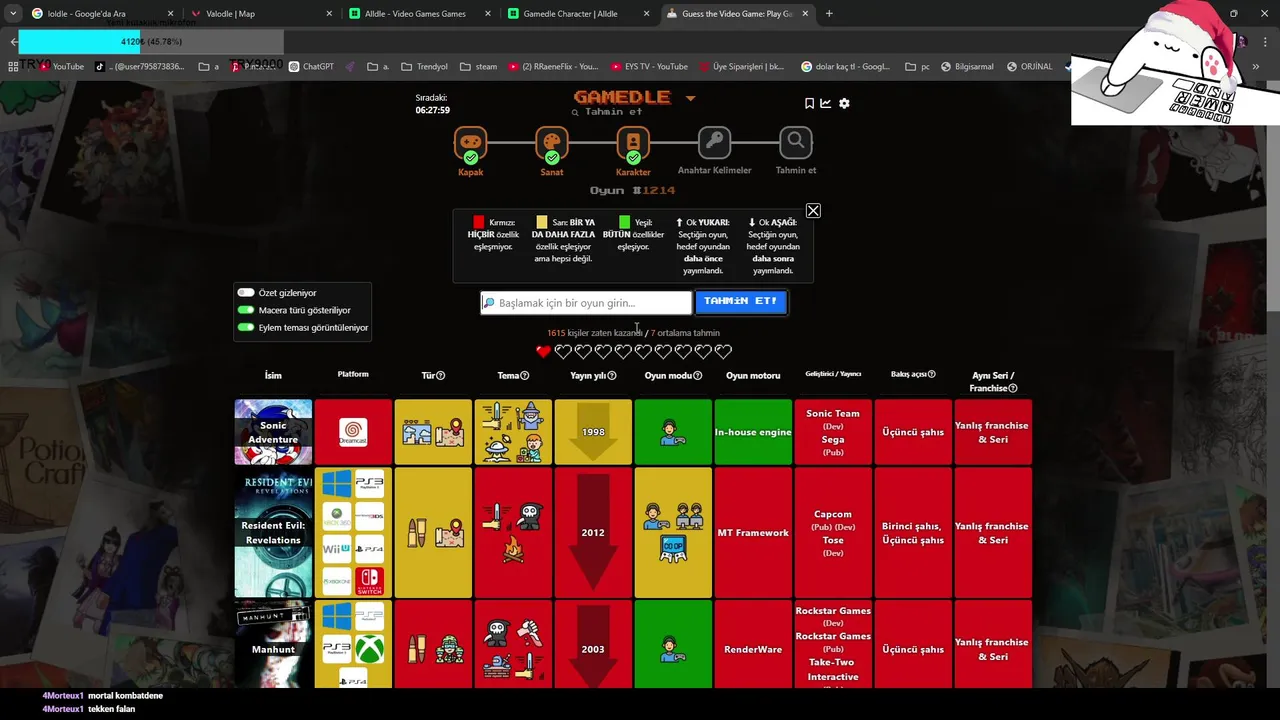The height and width of the screenshot is (720, 1280).
Task: Select the Sanat mode palette icon
Action: click(551, 144)
